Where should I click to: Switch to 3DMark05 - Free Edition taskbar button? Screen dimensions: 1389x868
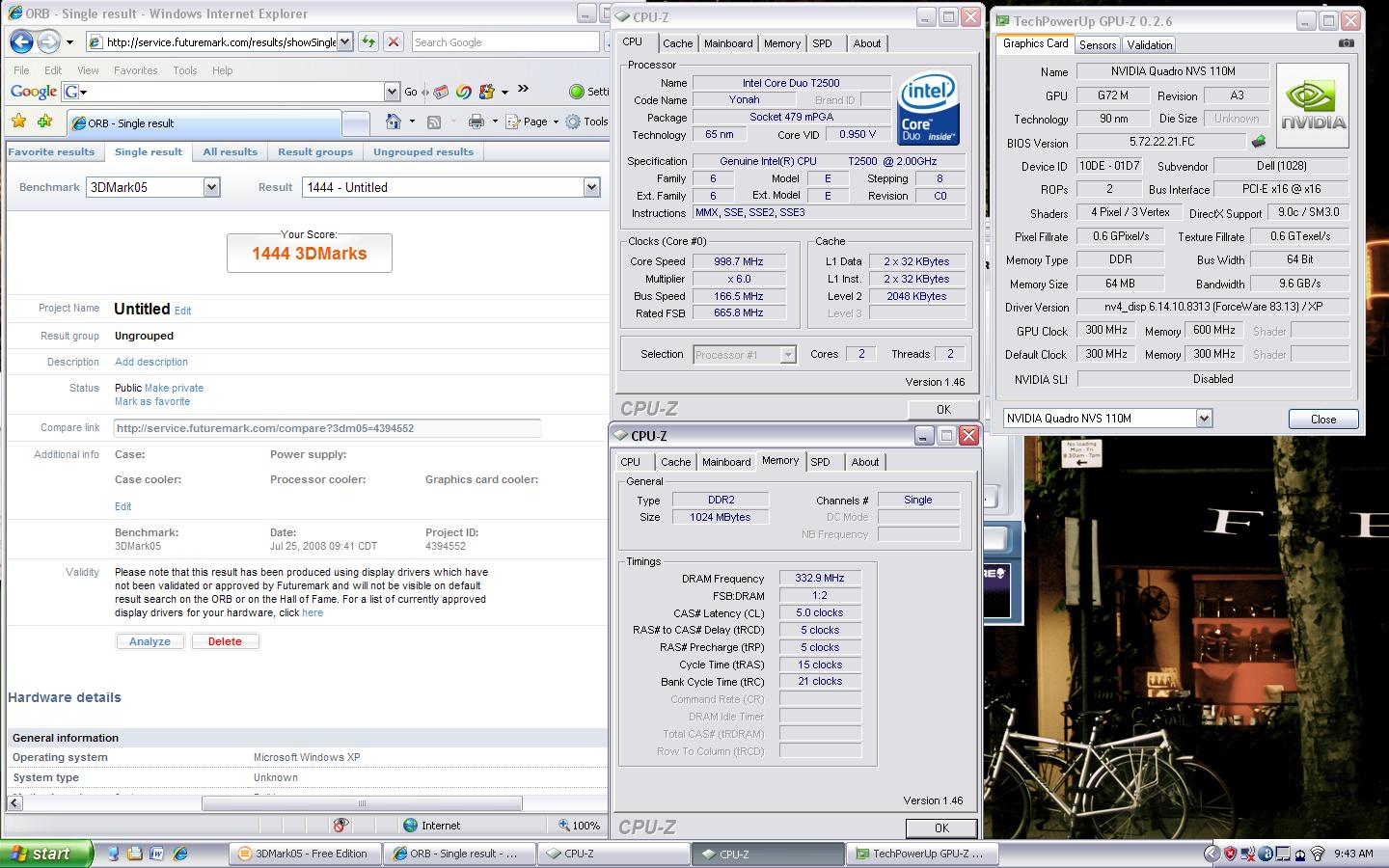(x=306, y=854)
